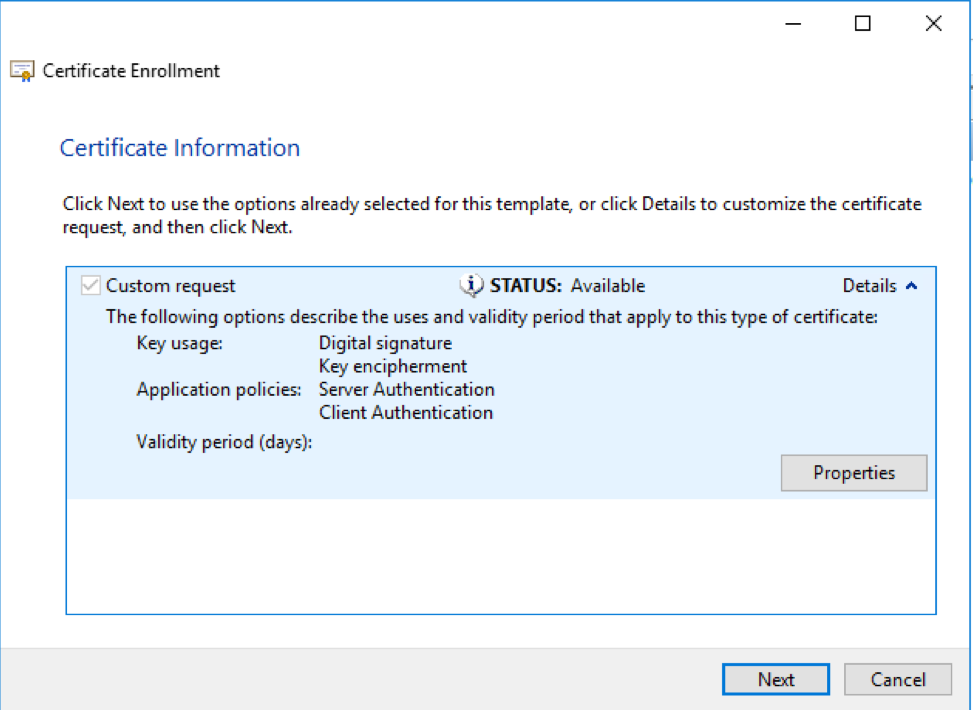The height and width of the screenshot is (710, 973).
Task: Click the grayed checkbox beside Custom request
Action: point(89,285)
